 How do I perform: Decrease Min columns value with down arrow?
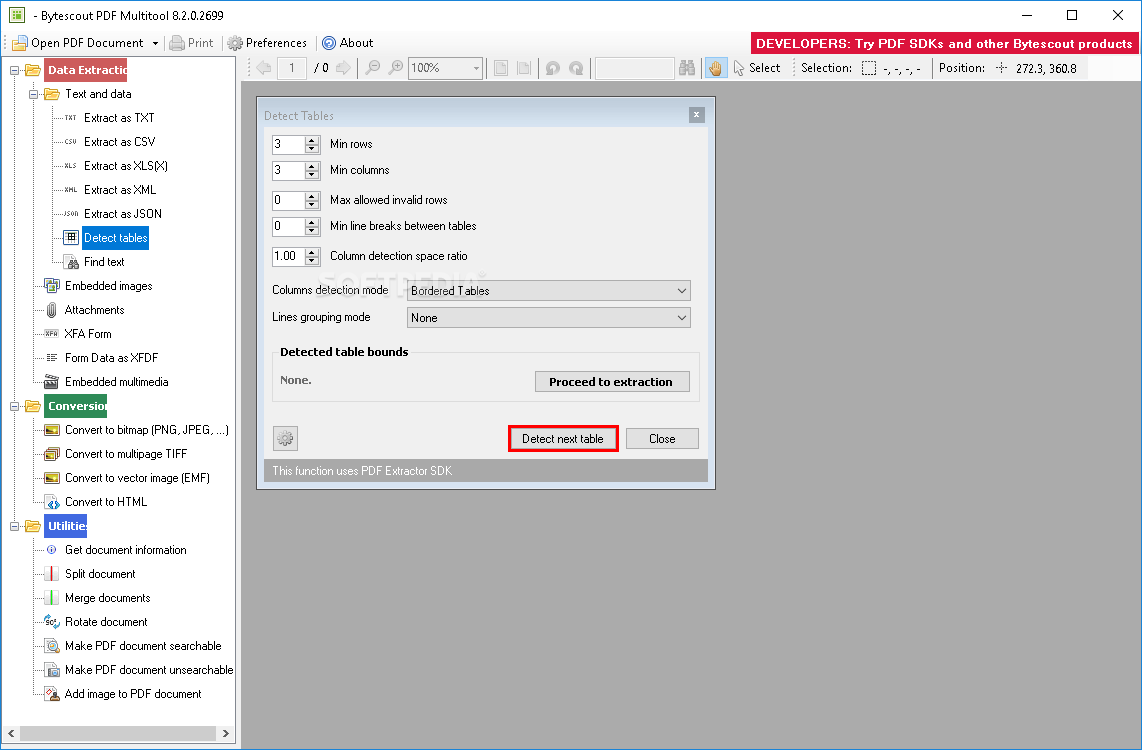312,175
